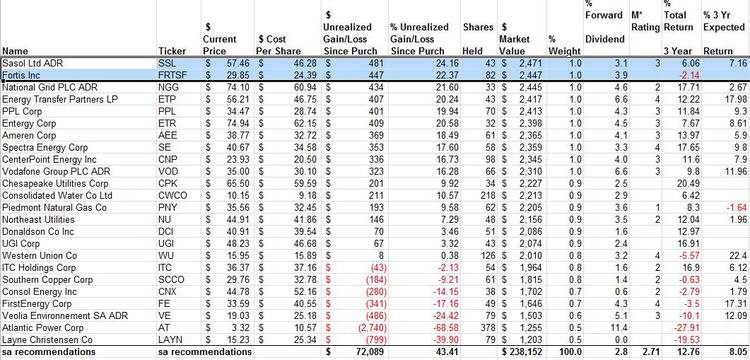Click the -27.91 total return cell
Screen dimensions: 750x360
[x=681, y=328]
